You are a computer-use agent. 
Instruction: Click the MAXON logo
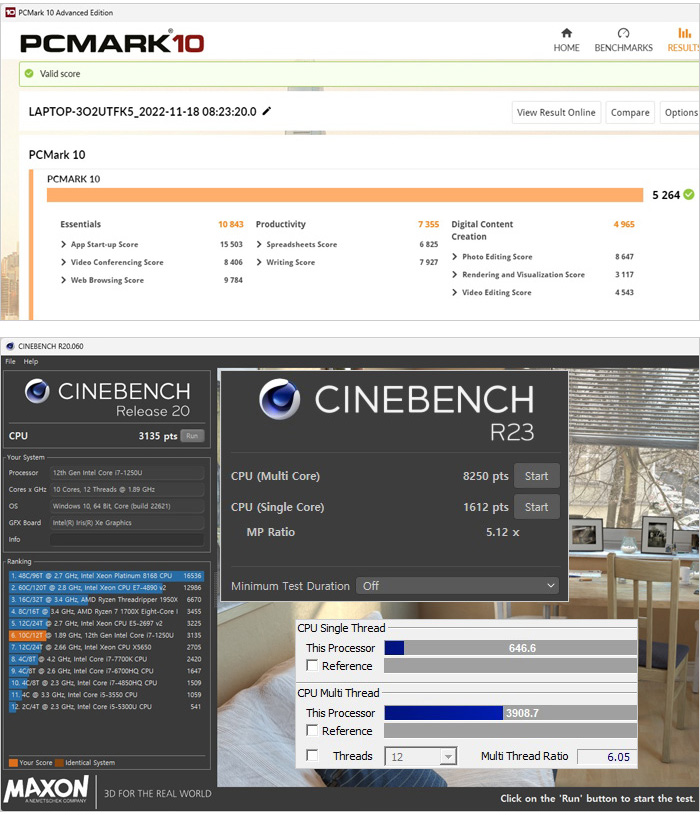click(x=46, y=791)
